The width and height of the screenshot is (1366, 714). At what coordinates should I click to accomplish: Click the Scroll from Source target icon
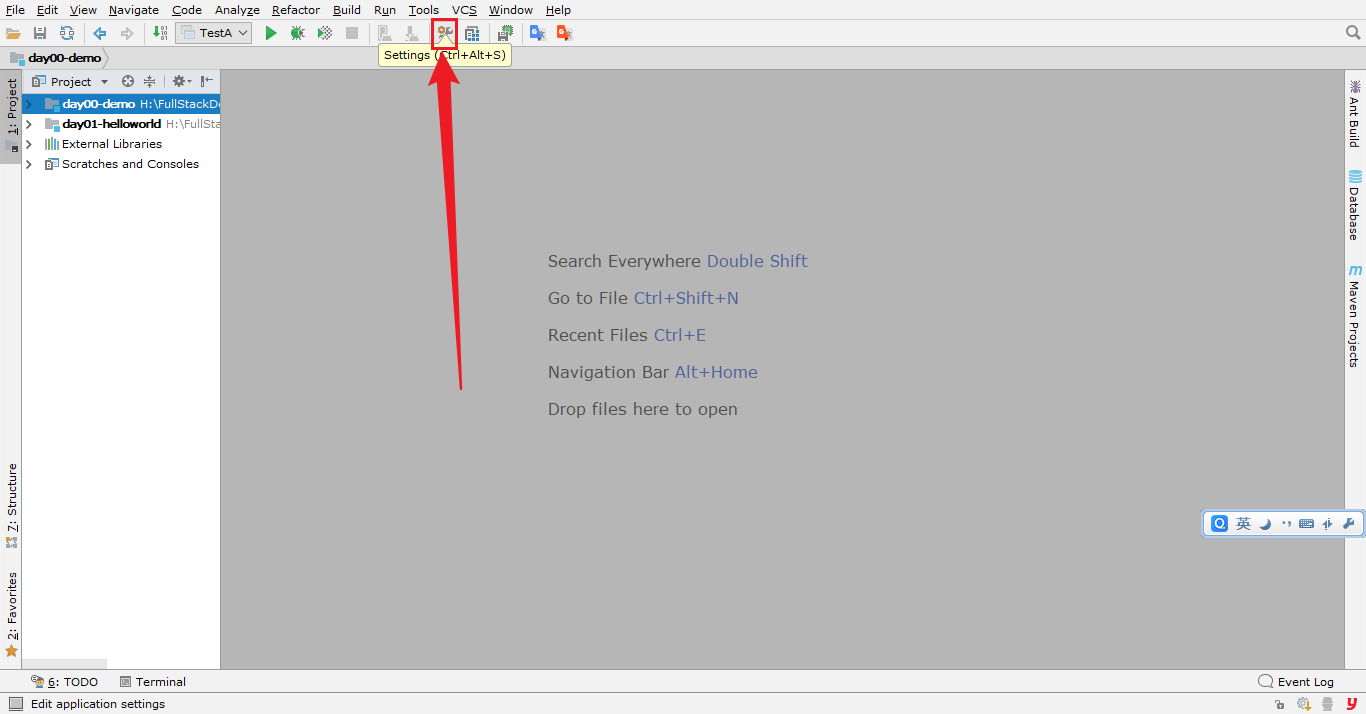click(128, 82)
